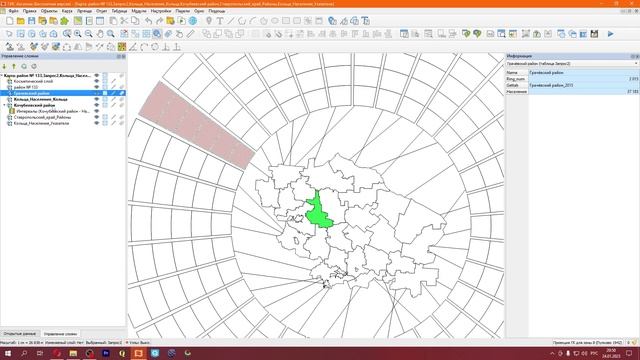
Task: Click the Save floppy disk icon
Action: (x=31, y=21)
